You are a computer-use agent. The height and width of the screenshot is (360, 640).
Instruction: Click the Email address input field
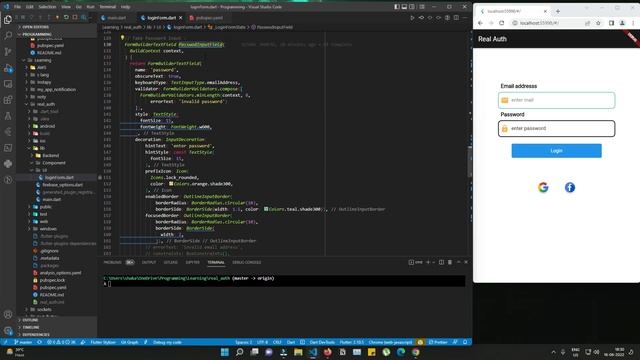(x=556, y=100)
